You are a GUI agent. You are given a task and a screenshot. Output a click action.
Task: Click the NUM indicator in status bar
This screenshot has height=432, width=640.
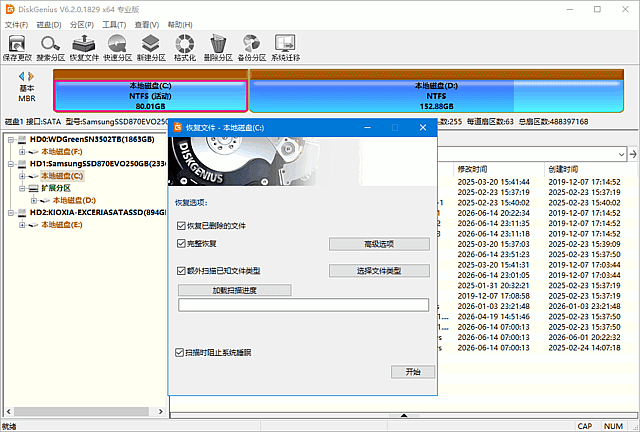(x=613, y=426)
